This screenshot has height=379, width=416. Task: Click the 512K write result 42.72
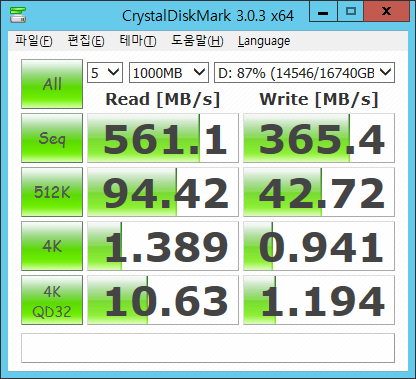point(319,192)
